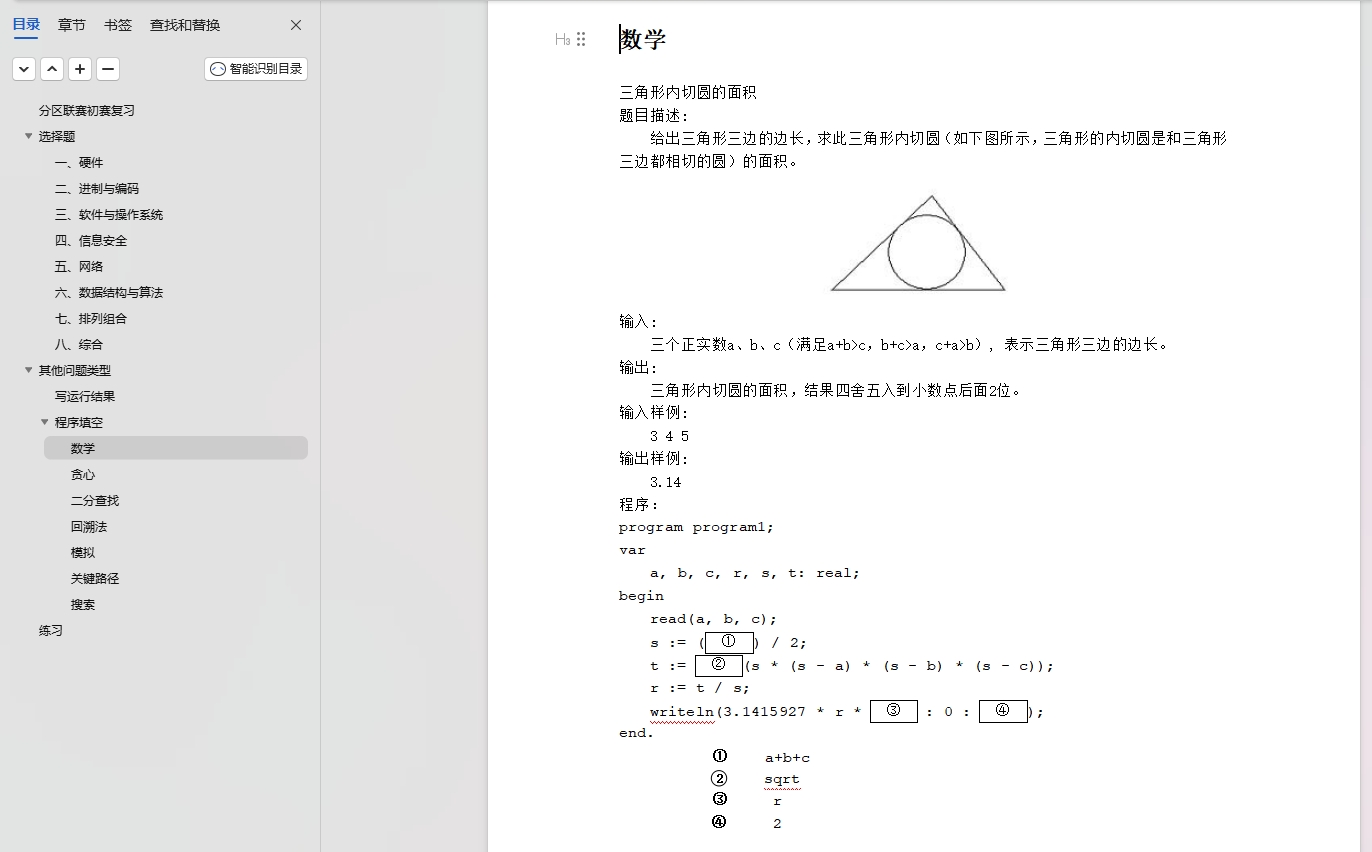
Task: Click the sample input '3 4 5'
Action: tap(669, 436)
